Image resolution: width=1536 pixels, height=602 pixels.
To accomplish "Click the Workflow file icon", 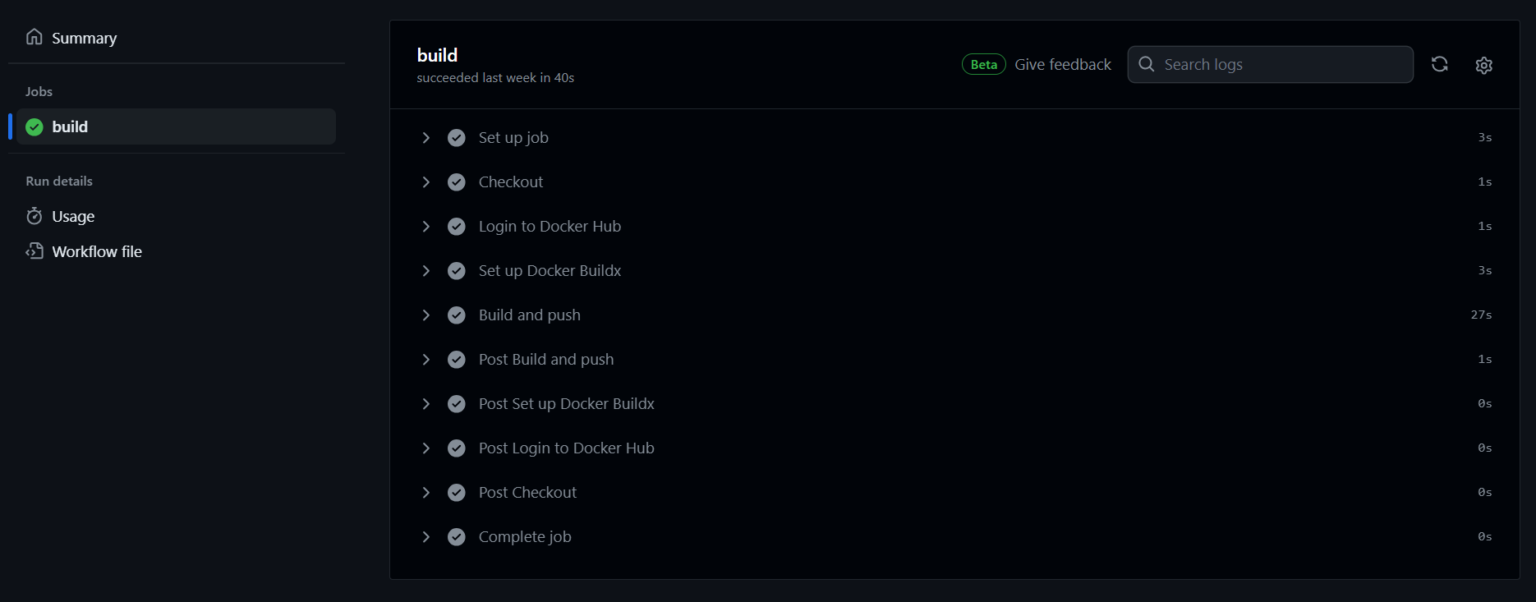I will [x=34, y=251].
